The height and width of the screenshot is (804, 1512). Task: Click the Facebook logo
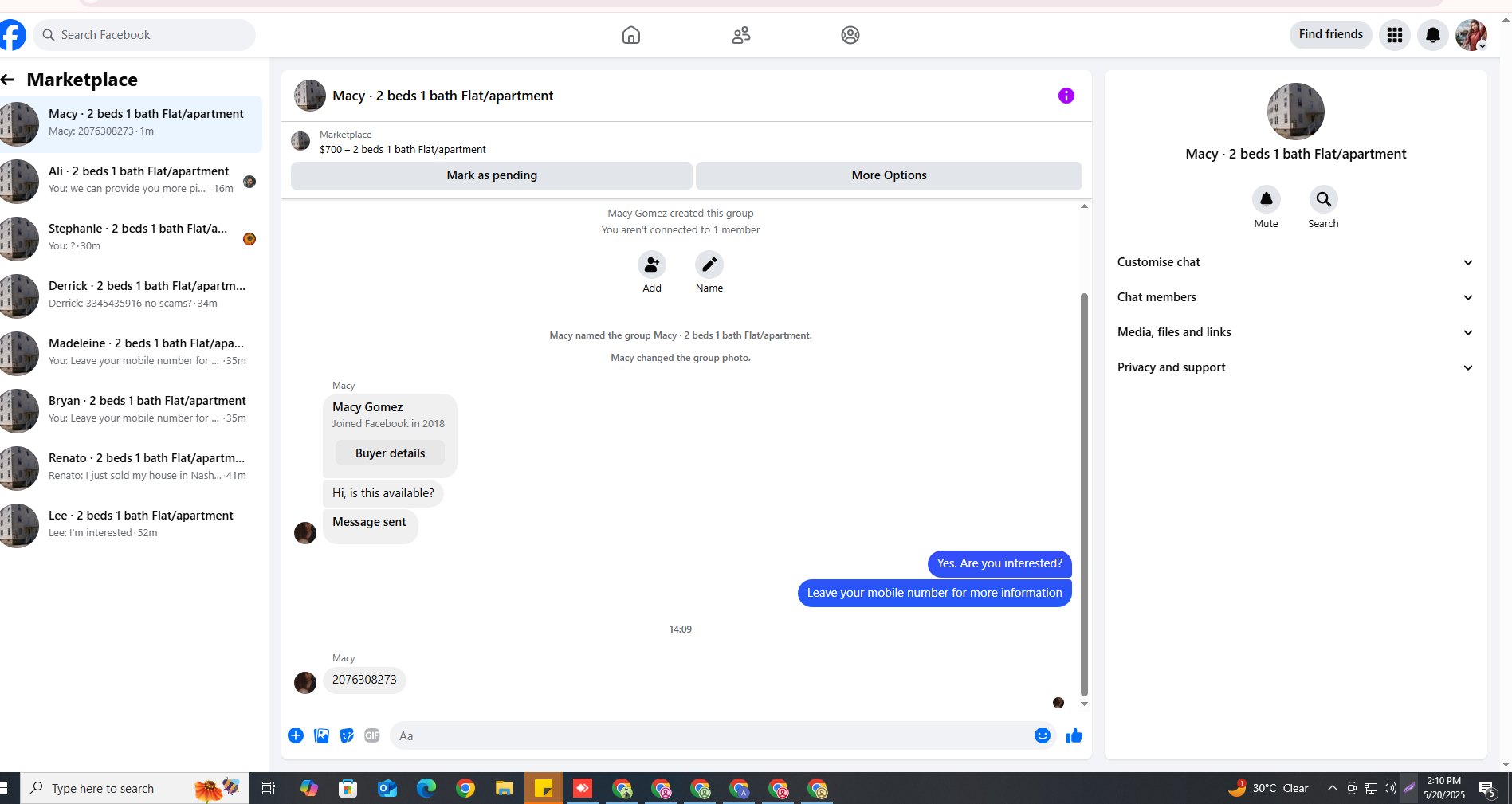click(x=12, y=35)
